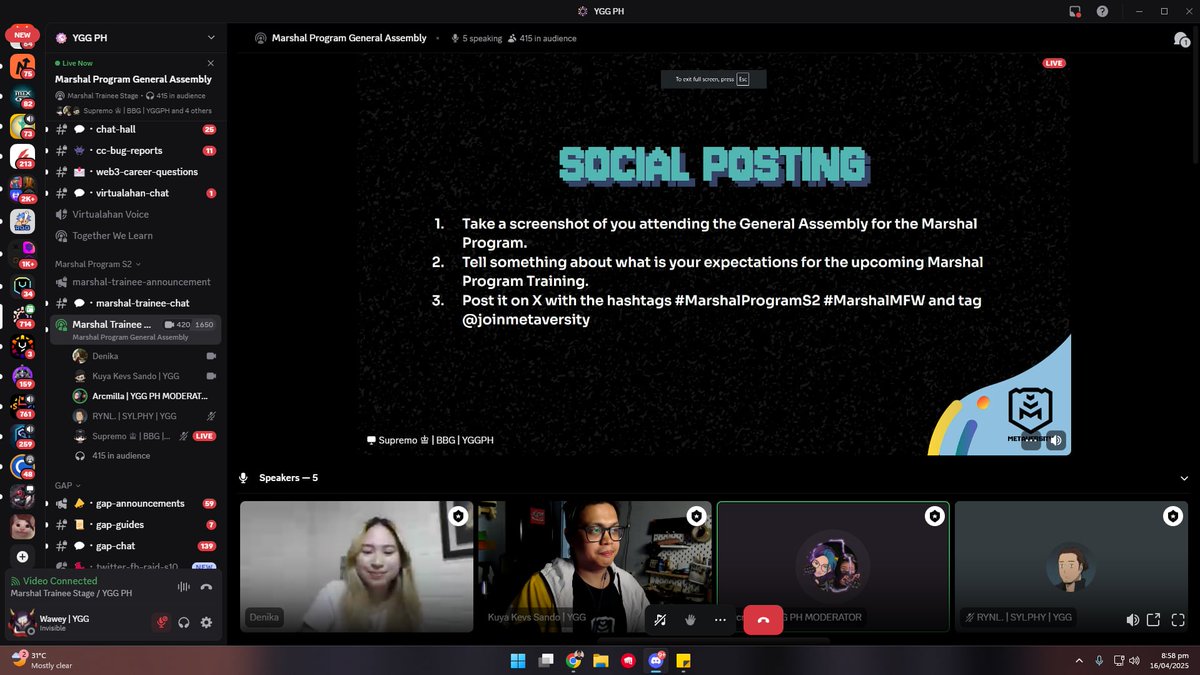
Task: Expand the YGG PH server menu
Action: (211, 38)
